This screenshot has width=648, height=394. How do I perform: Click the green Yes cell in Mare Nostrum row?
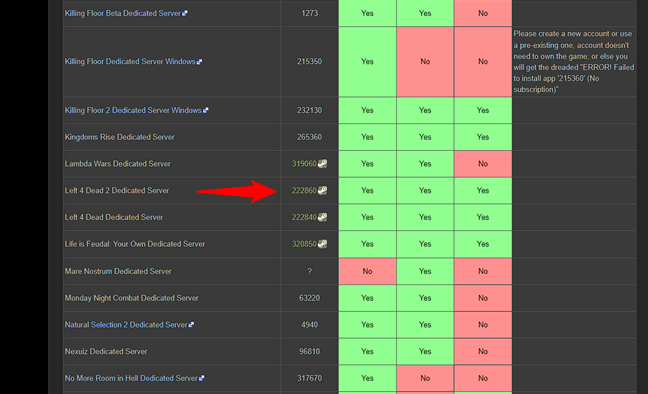coord(425,271)
